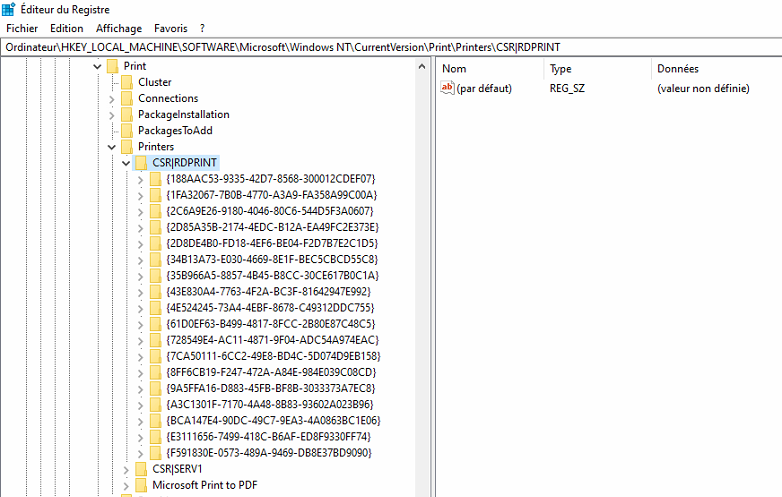Select the {7CA50111-6CC2-49E8-BD4C-5D074D9EB158} key

272,356
